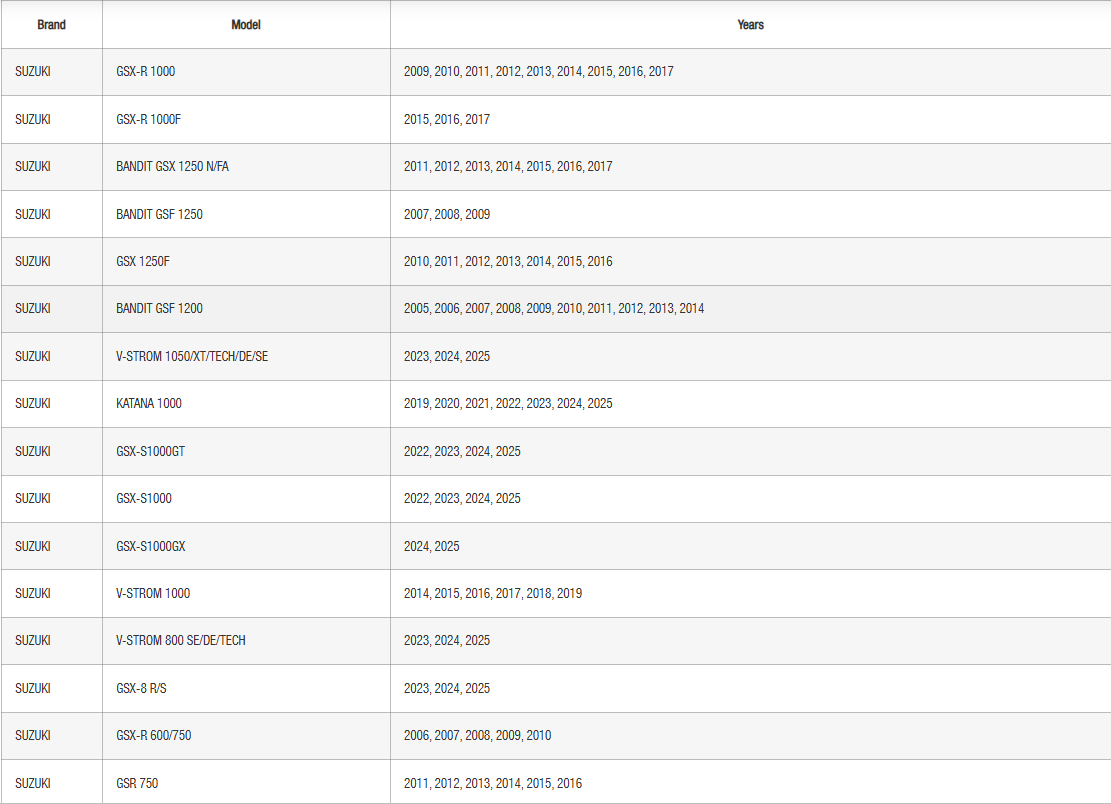Click the KATANA 1000 model cell
Image resolution: width=1111 pixels, height=804 pixels.
[x=149, y=403]
